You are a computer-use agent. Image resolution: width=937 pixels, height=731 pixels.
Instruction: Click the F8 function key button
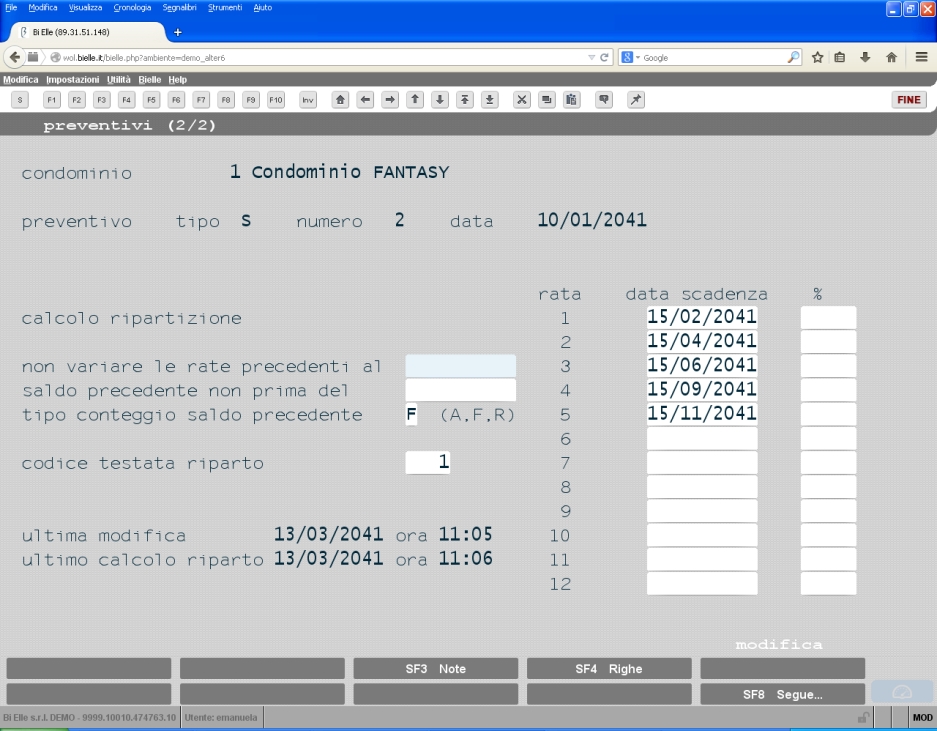coord(226,100)
